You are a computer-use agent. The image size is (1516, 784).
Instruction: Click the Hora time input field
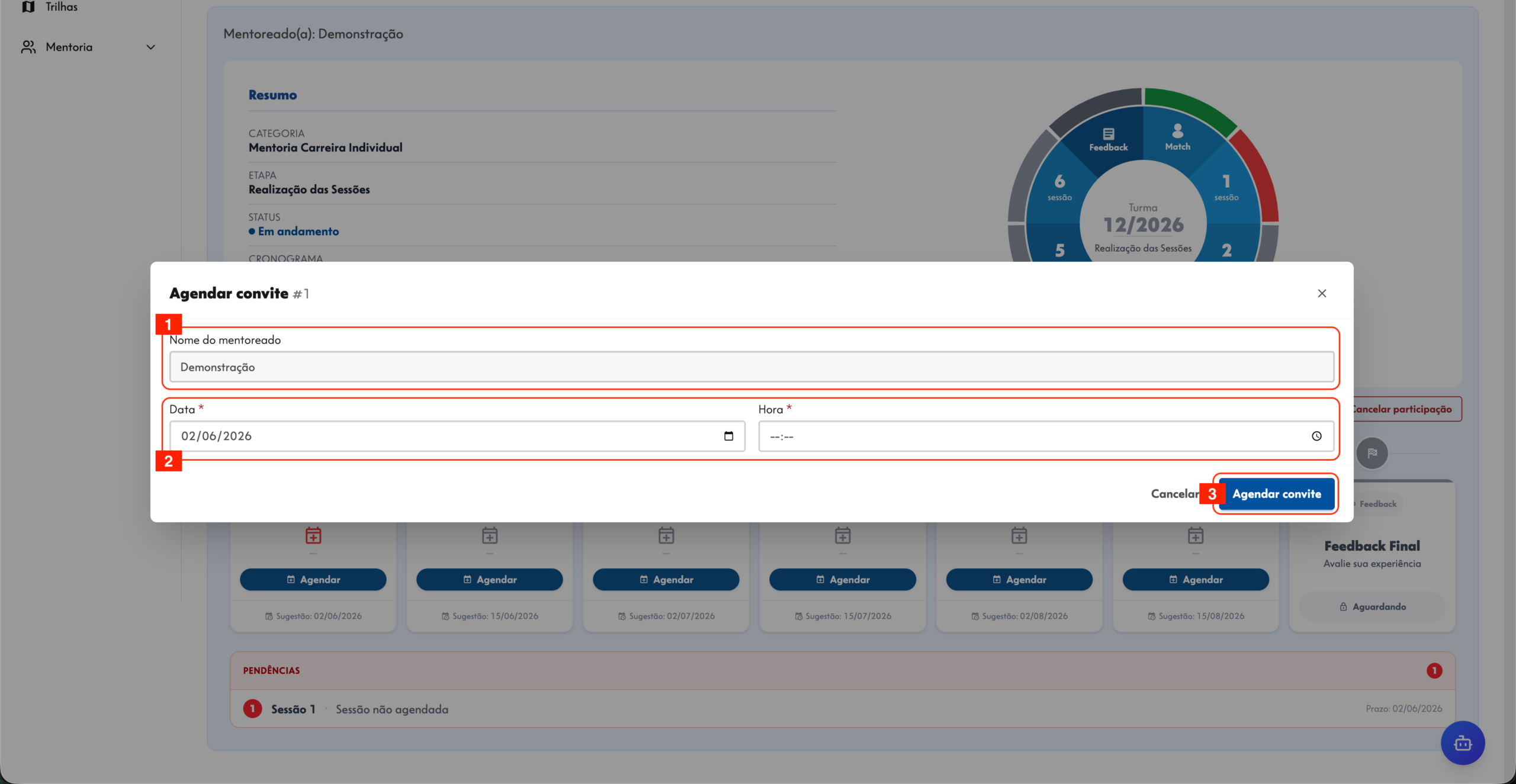[1046, 436]
